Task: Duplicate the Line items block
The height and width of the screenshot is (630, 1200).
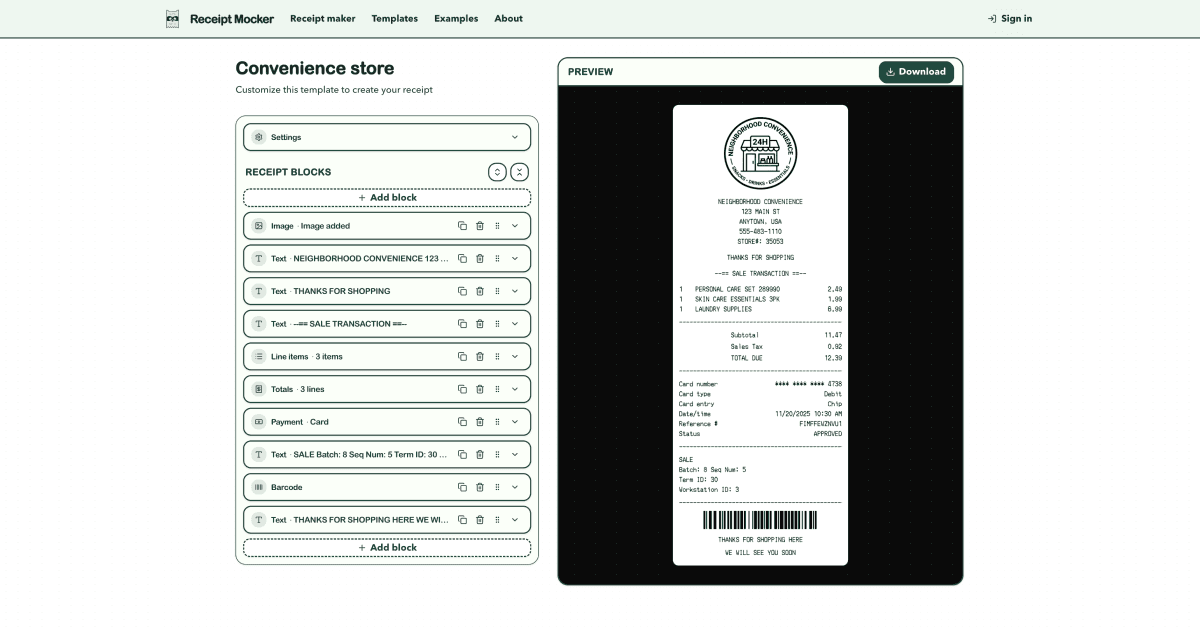Action: click(x=462, y=356)
